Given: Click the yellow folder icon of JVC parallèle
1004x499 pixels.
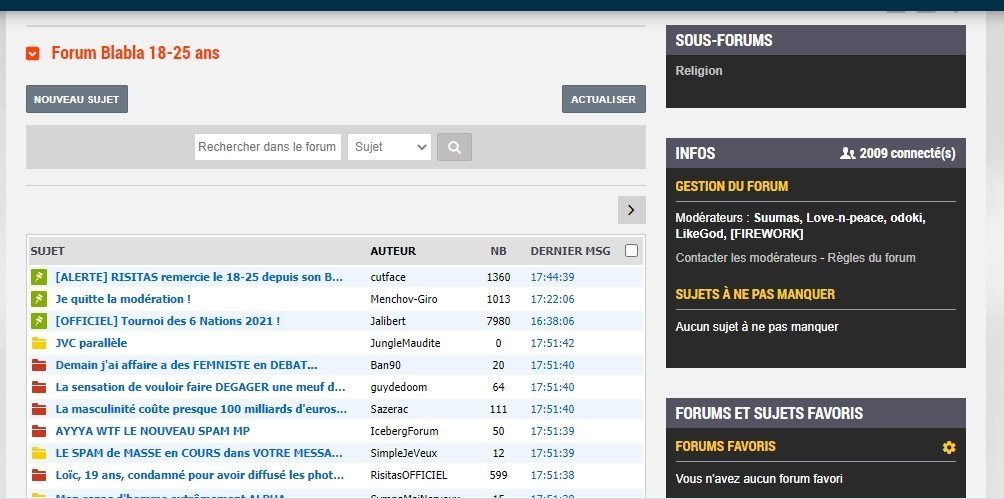Looking at the screenshot, I should 39,343.
